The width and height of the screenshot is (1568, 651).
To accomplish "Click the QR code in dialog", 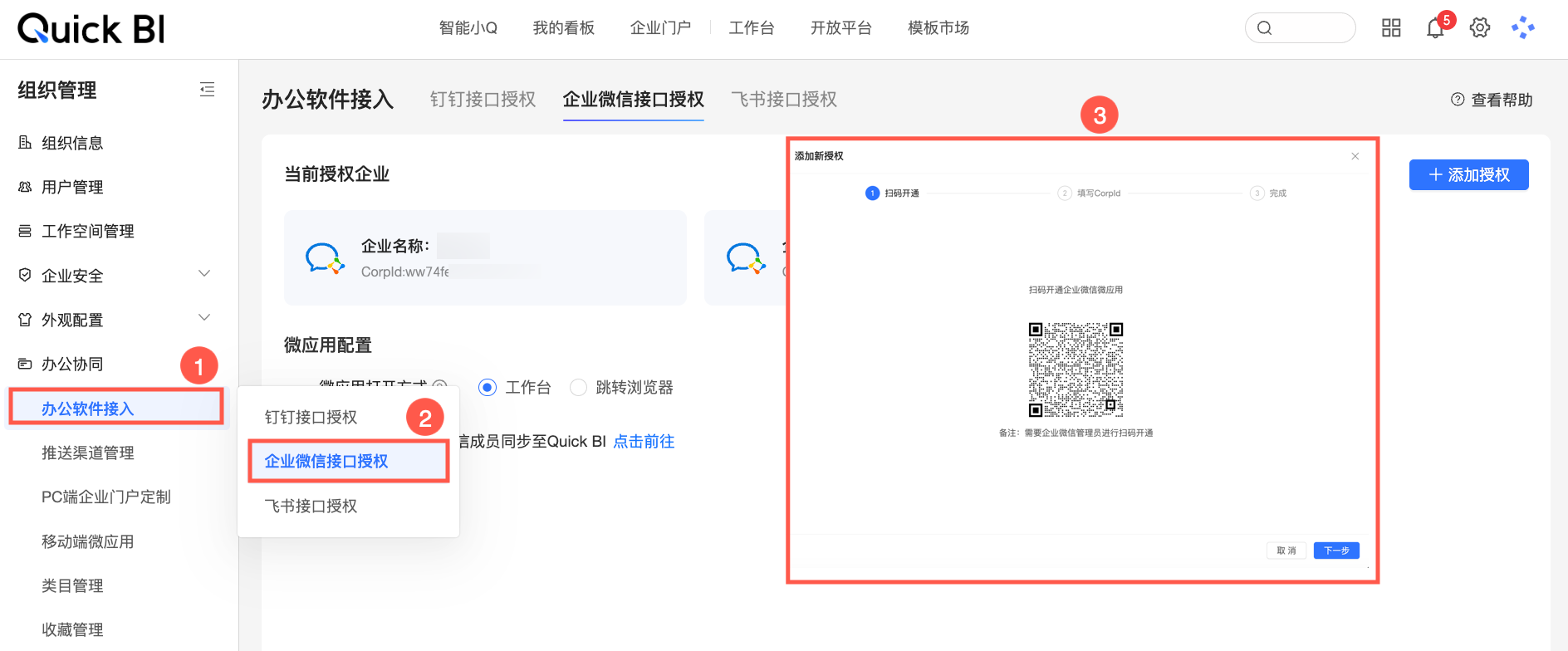I will tap(1076, 370).
